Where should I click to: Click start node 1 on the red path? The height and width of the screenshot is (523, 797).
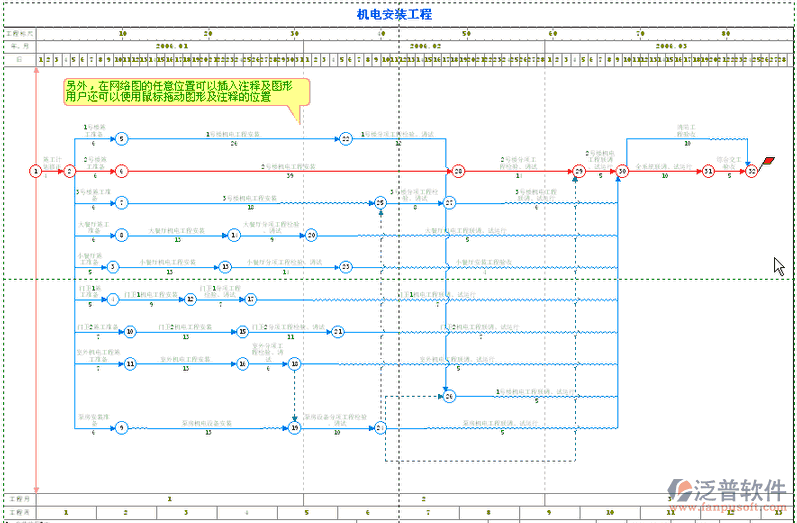click(36, 171)
